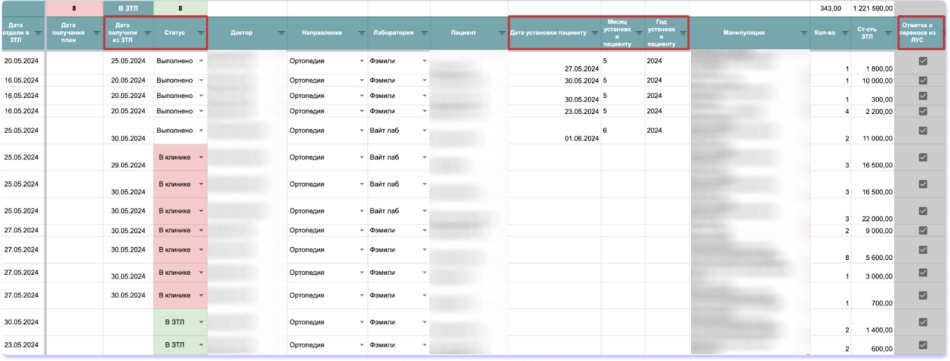The width and height of the screenshot is (950, 361).
Task: Open filter icon in Кол-во column header
Action: pos(845,33)
